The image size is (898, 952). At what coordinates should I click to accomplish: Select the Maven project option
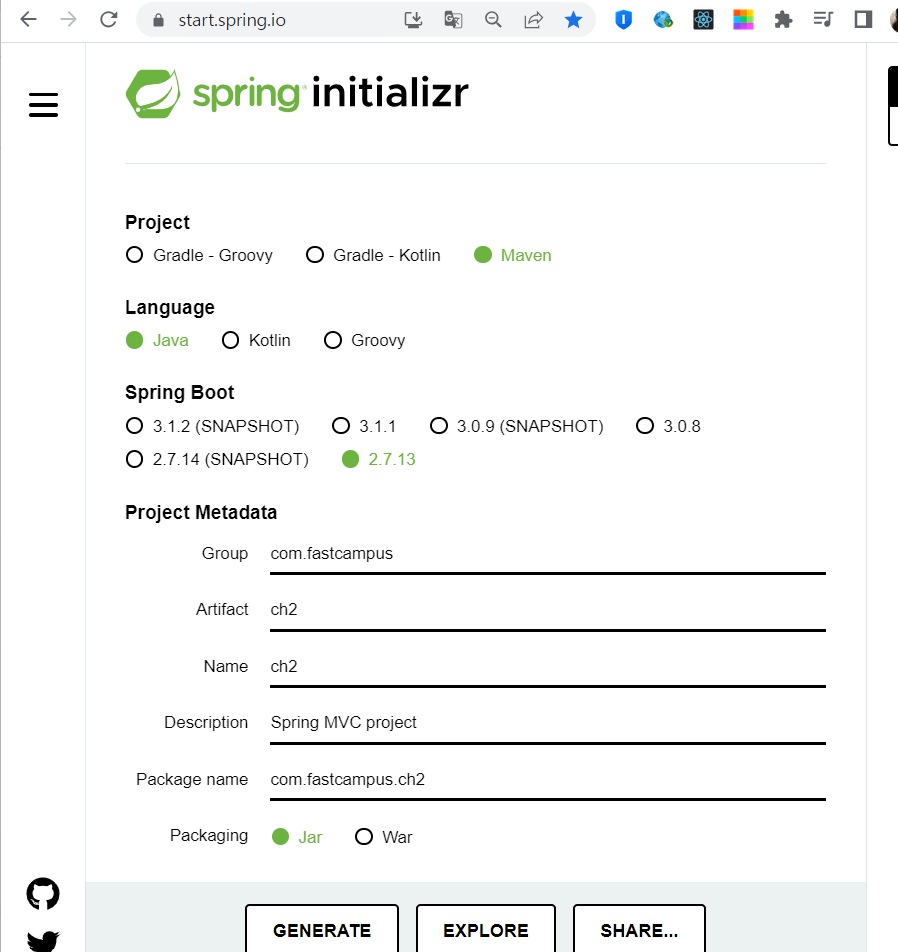[x=512, y=255]
